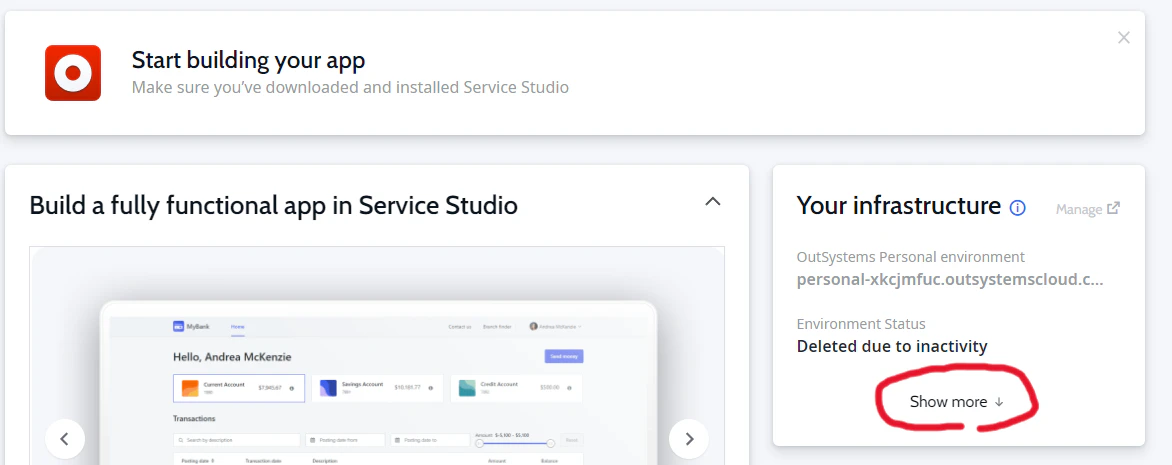Go to the previous carousel slide

pos(64,439)
